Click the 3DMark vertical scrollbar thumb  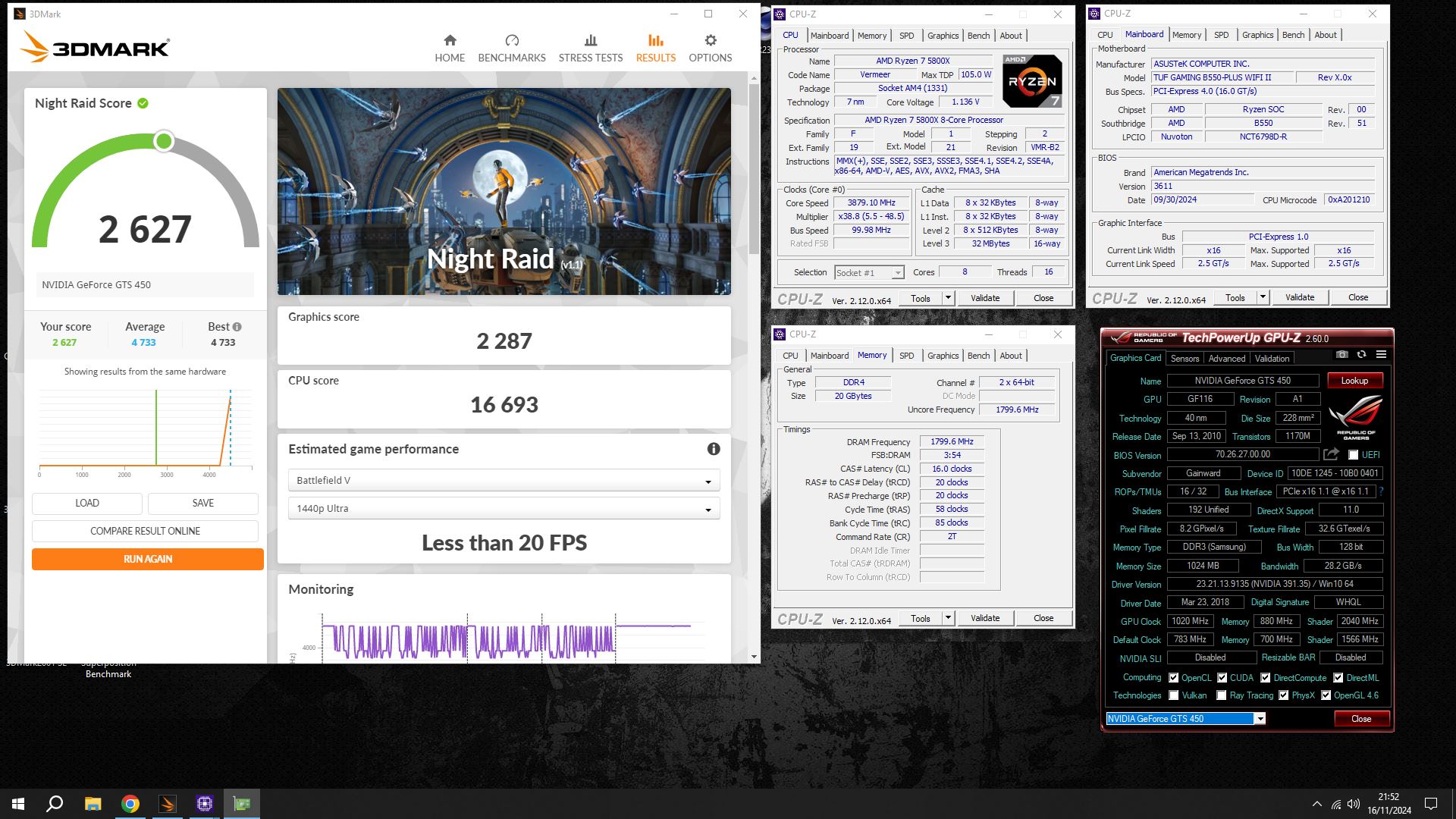(754, 170)
